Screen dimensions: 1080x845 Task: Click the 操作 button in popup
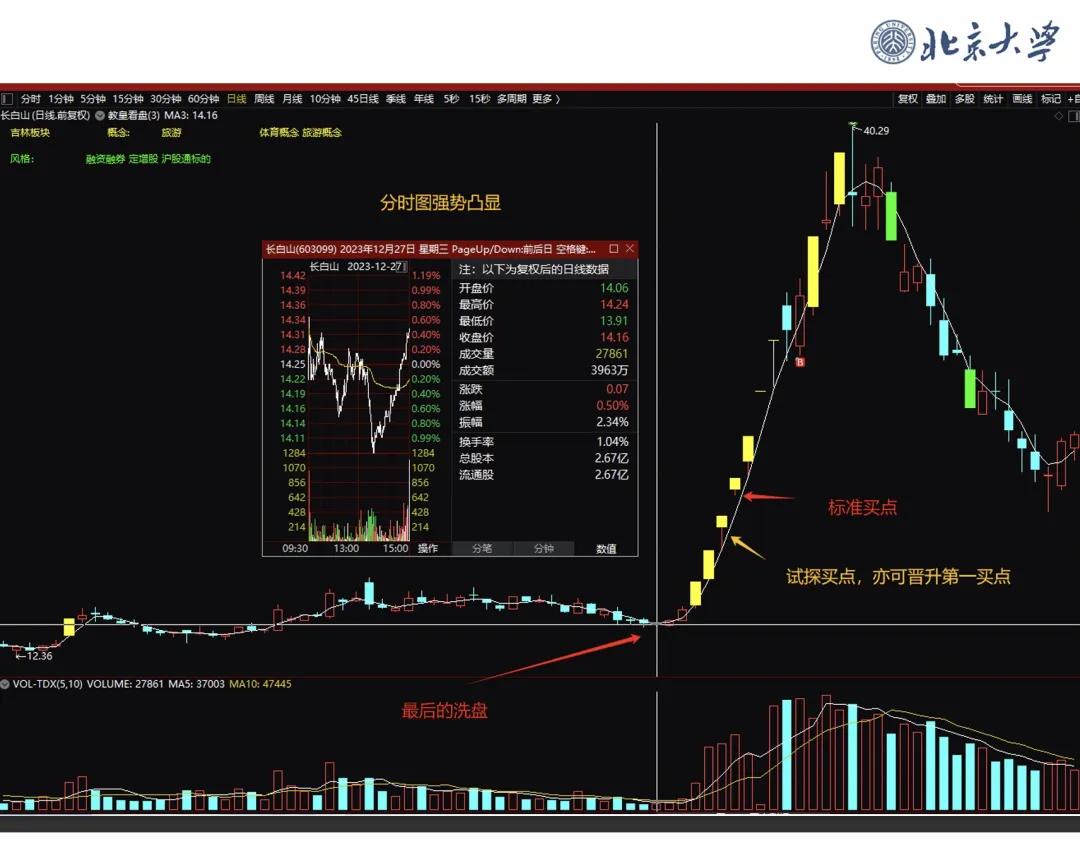(428, 549)
